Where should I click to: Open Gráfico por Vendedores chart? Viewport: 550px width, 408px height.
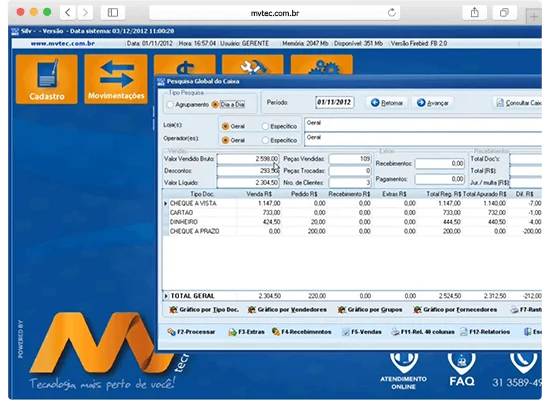click(287, 310)
